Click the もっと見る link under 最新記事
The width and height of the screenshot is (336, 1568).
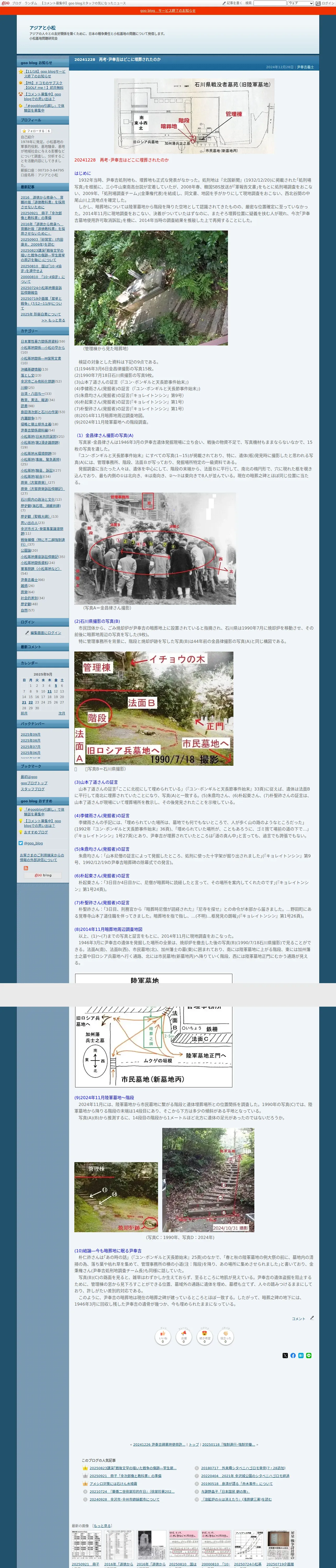click(x=53, y=320)
